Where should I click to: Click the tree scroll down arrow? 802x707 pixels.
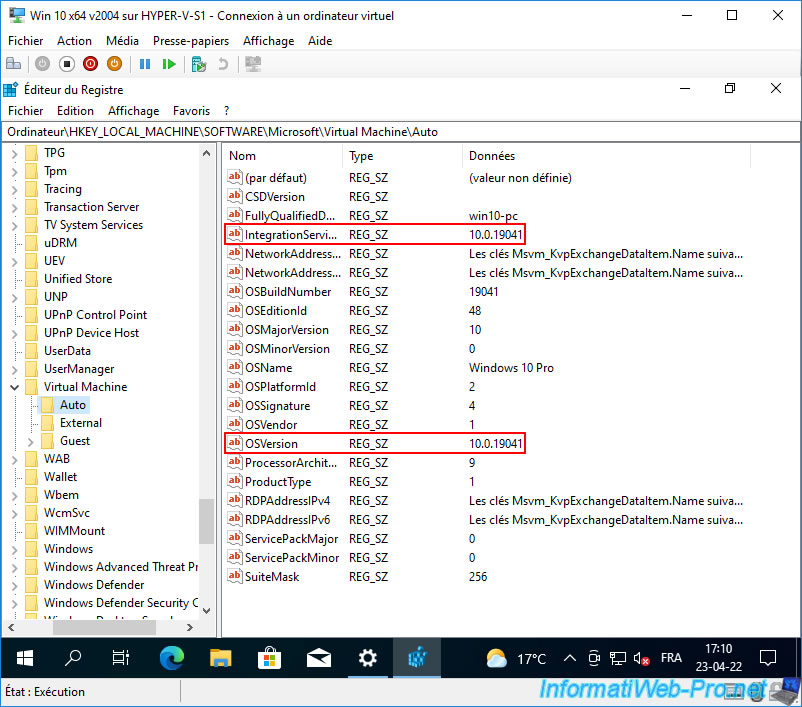pos(207,610)
